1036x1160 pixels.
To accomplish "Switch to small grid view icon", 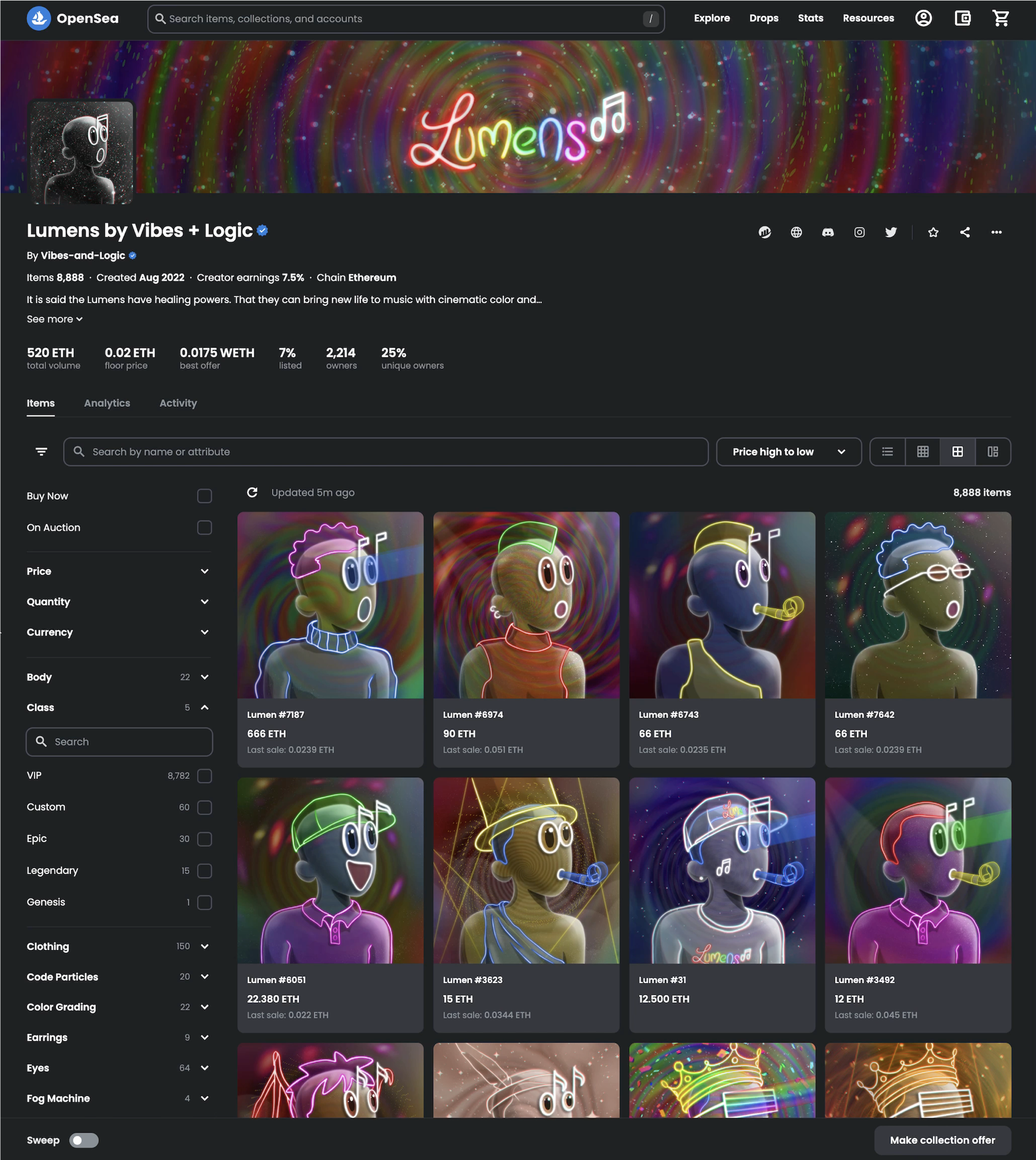I will (922, 452).
